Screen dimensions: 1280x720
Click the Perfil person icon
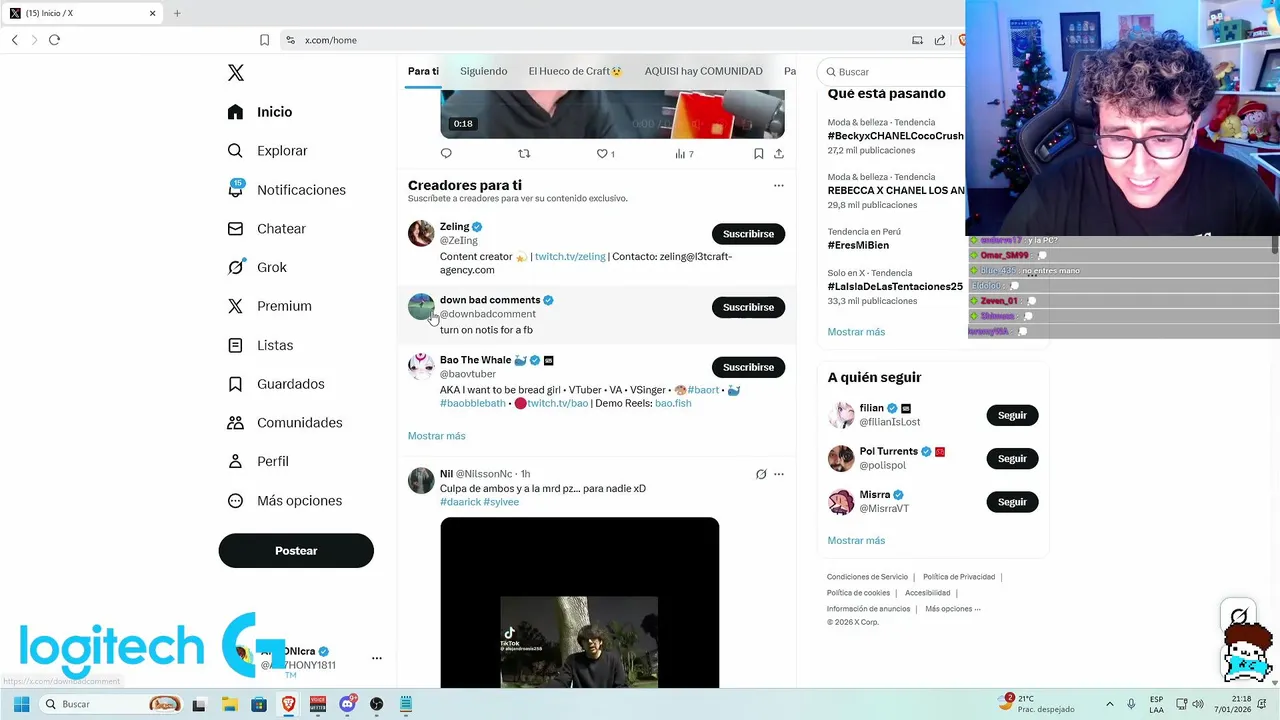235,461
